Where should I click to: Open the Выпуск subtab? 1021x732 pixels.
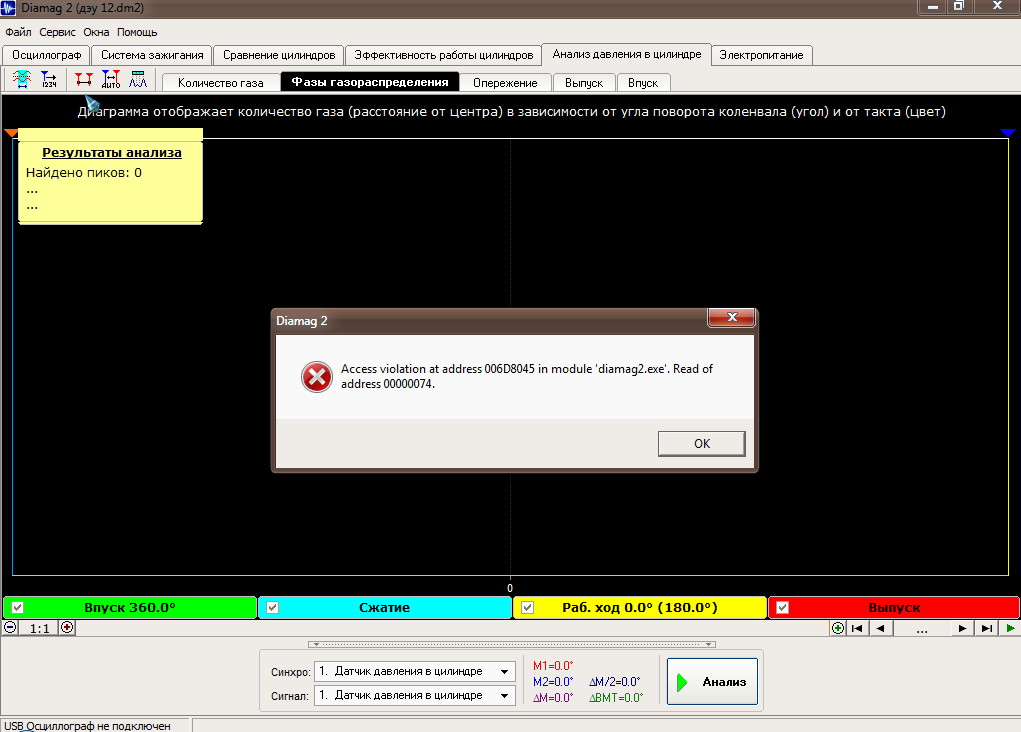583,83
